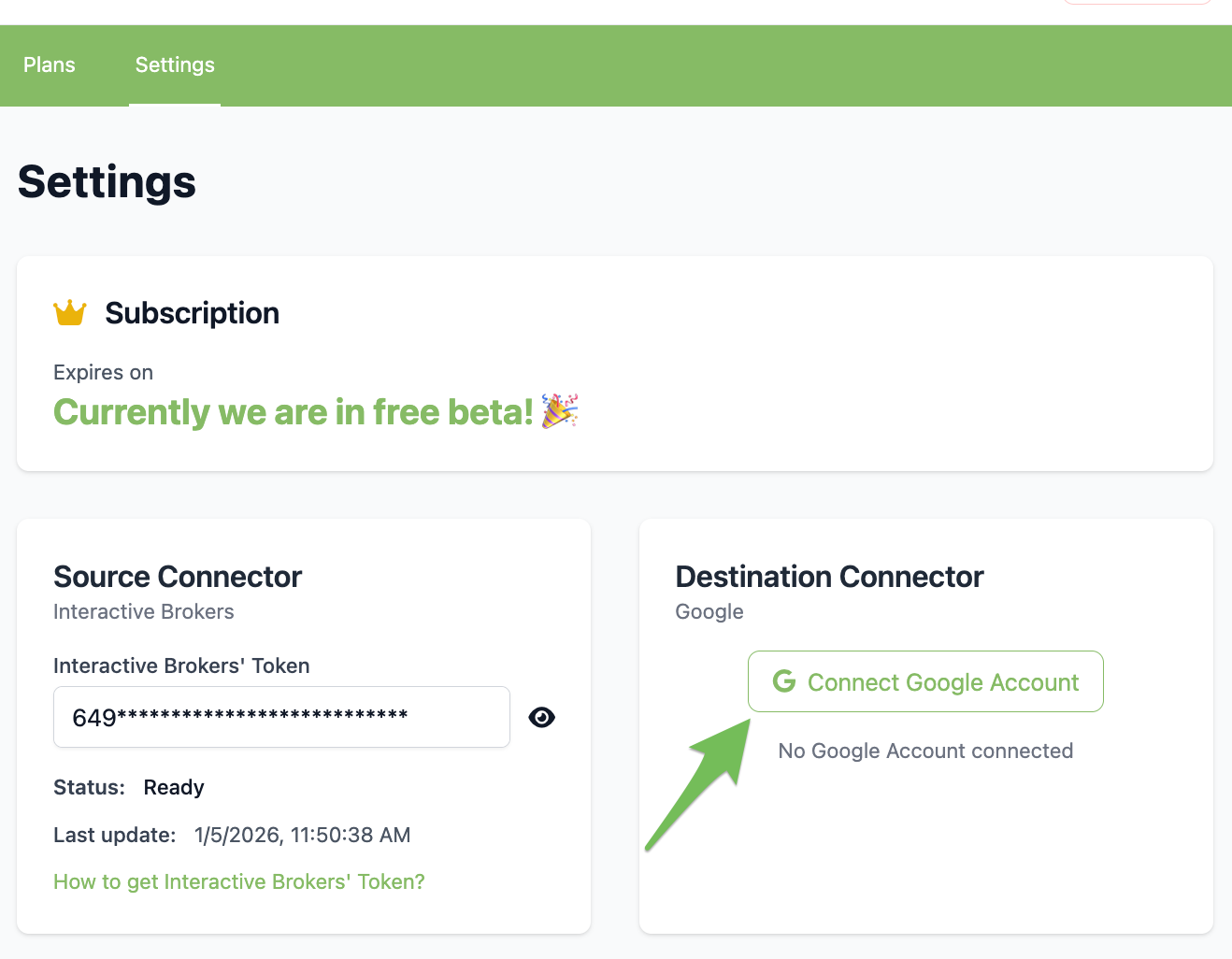
Task: Click inside the Interactive Brokers' Token input field
Action: pyautogui.click(x=281, y=717)
